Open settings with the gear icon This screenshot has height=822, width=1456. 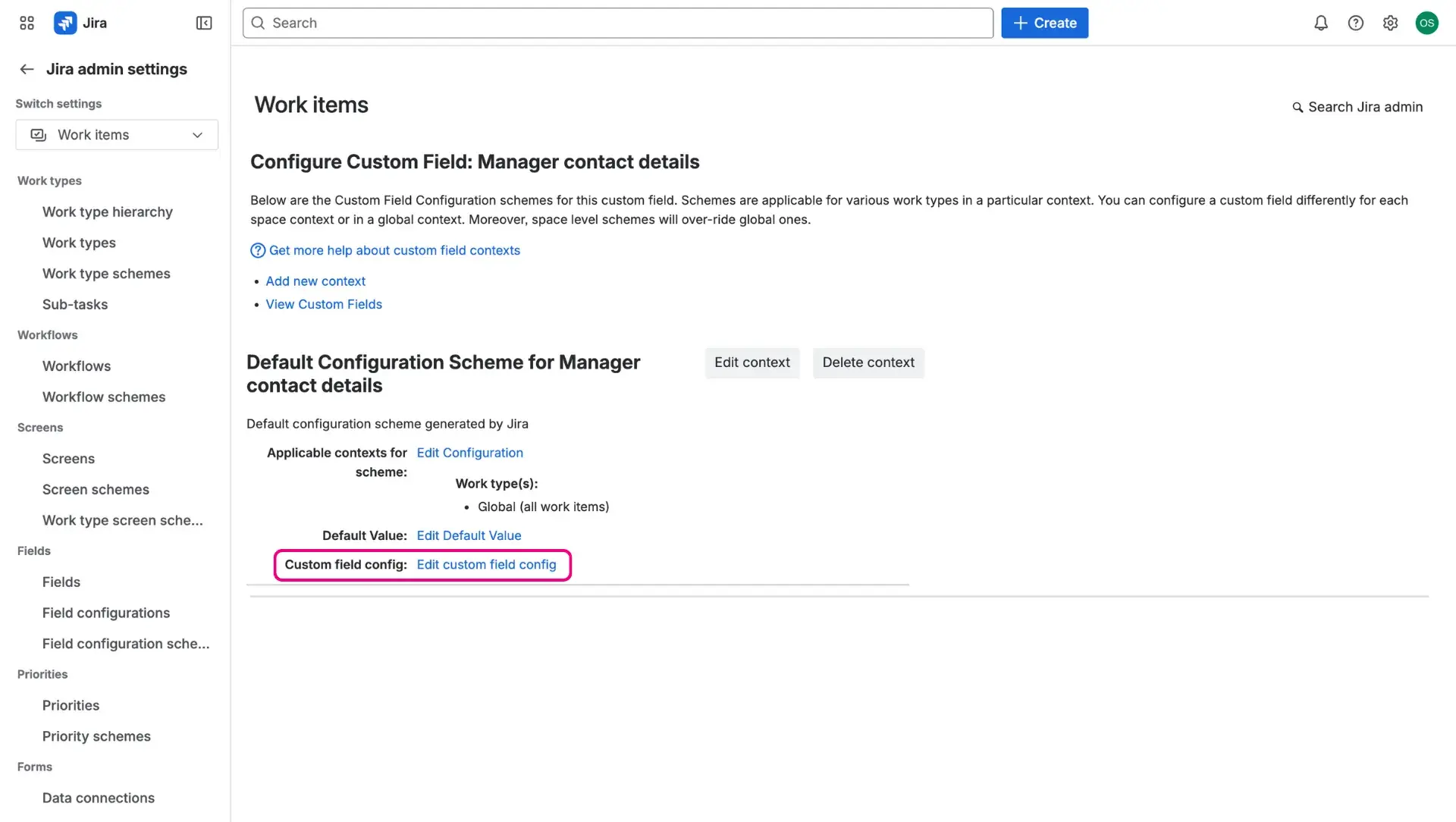pyautogui.click(x=1391, y=23)
